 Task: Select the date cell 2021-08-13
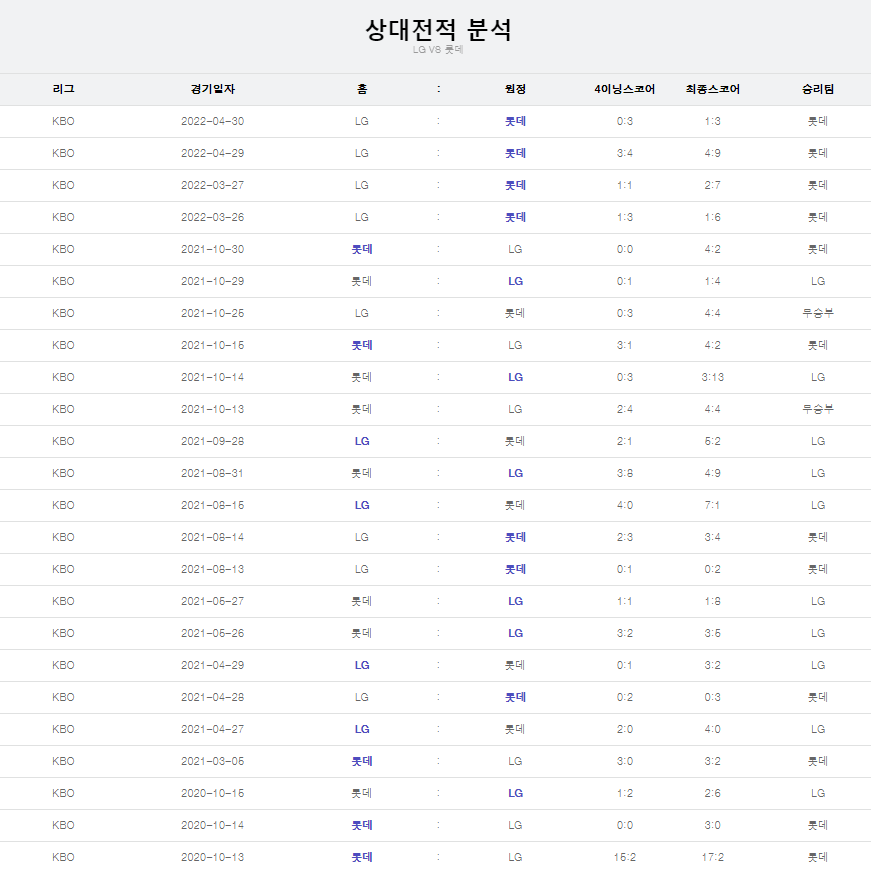(213, 569)
